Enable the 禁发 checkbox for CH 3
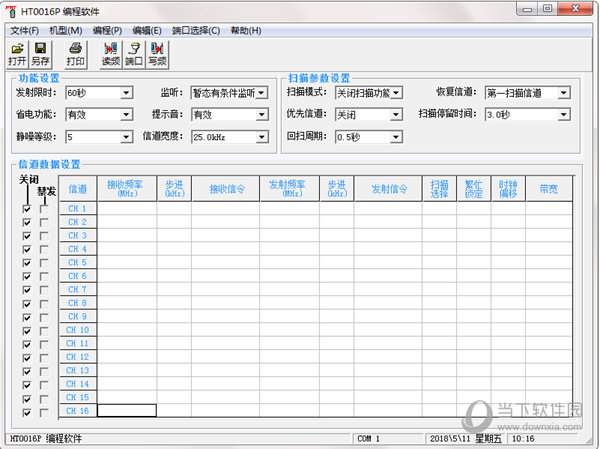 click(44, 236)
